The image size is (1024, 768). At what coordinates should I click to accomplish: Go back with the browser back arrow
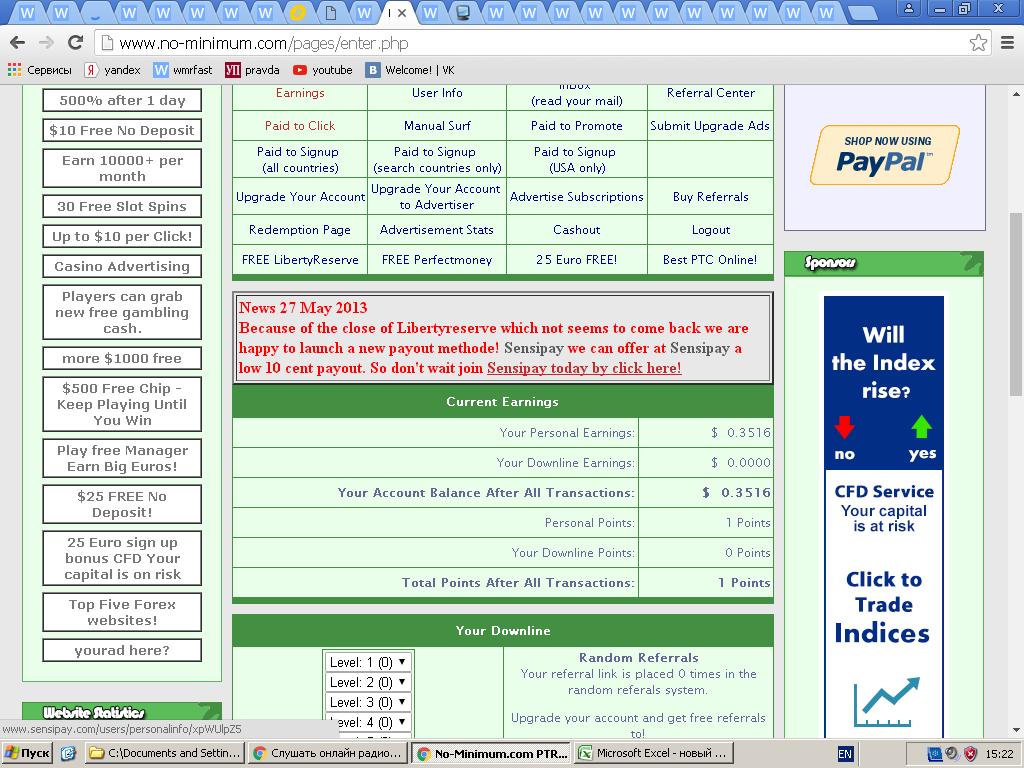[x=18, y=43]
